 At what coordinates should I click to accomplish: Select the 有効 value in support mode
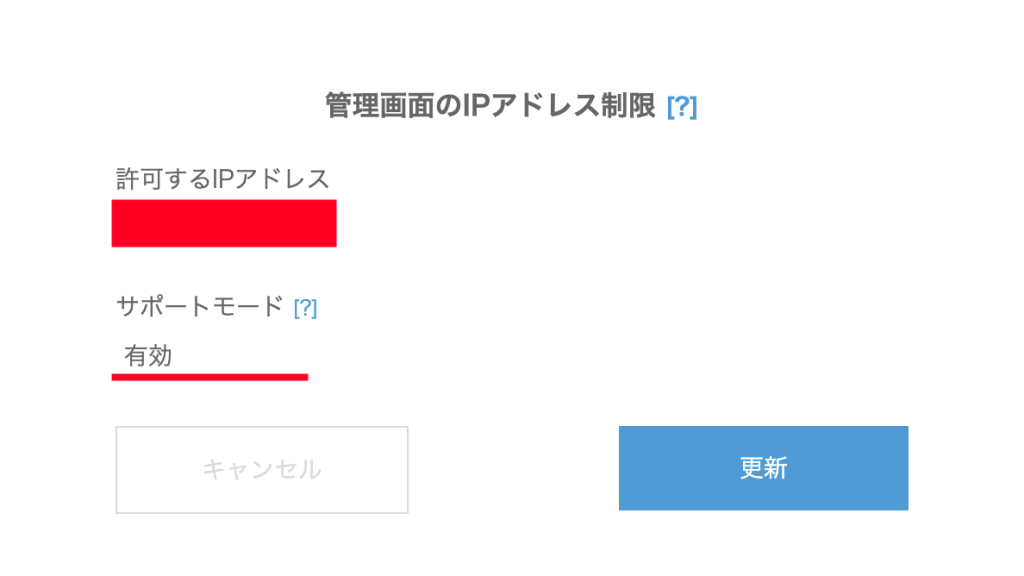coord(149,356)
